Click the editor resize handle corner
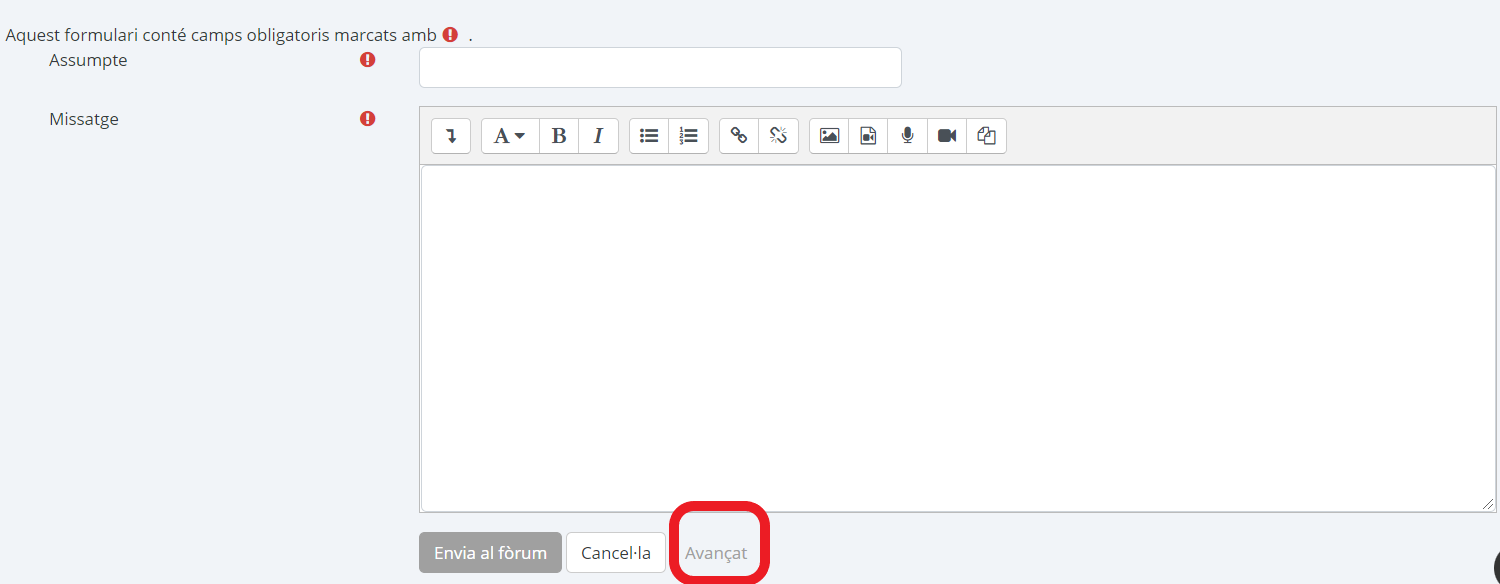The width and height of the screenshot is (1500, 584). [1489, 505]
